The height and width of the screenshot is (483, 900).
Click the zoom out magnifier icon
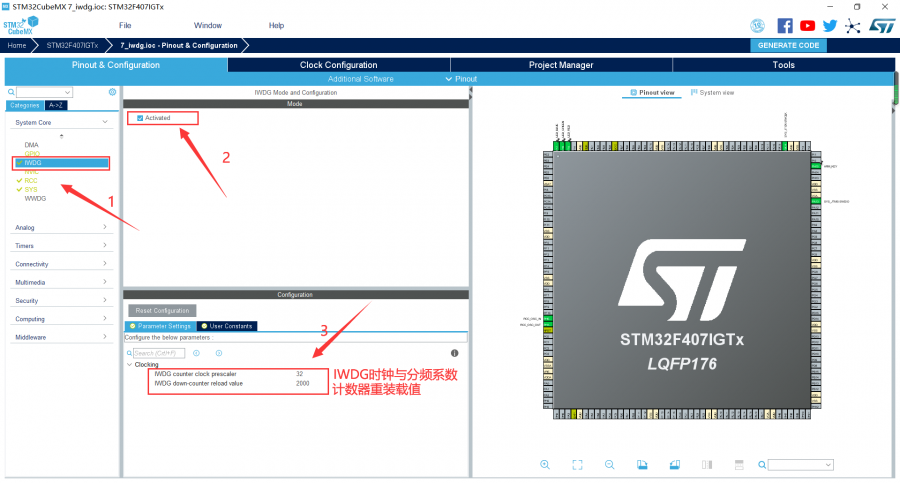610,465
